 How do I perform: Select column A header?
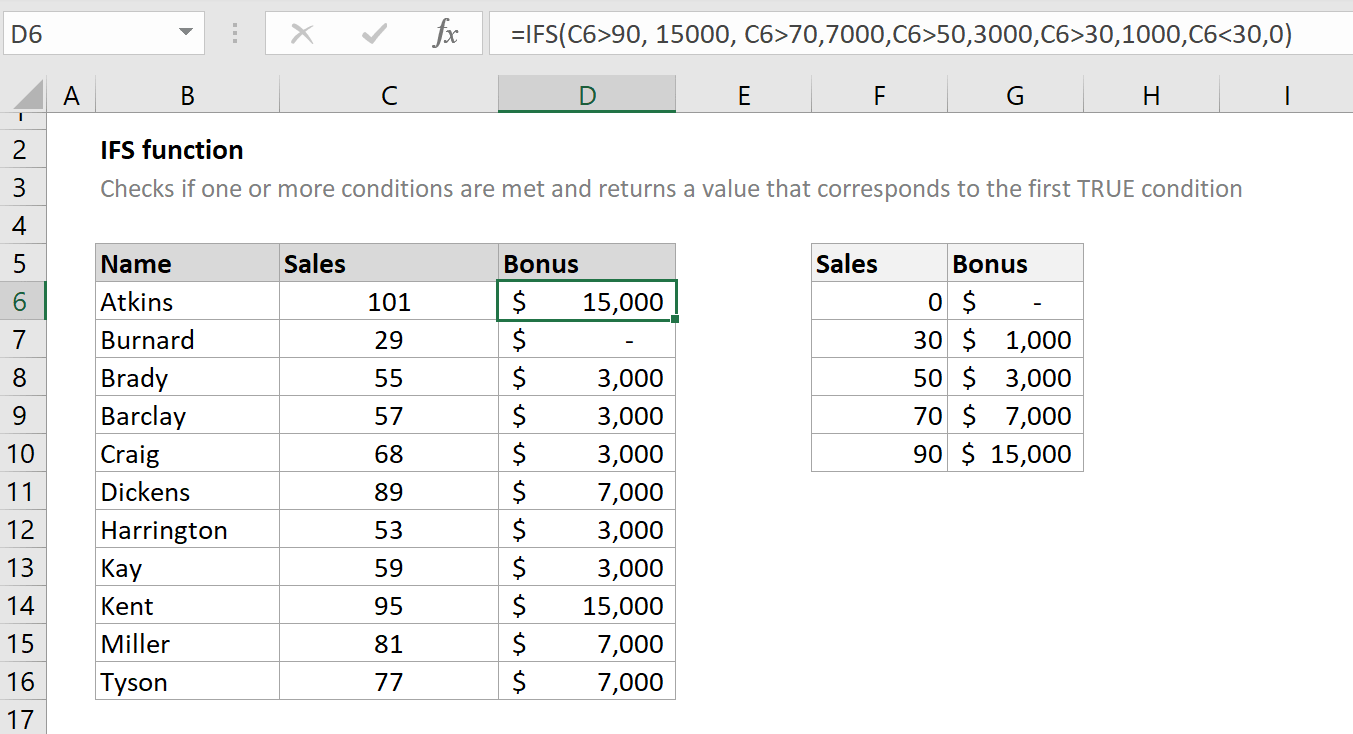[x=70, y=96]
